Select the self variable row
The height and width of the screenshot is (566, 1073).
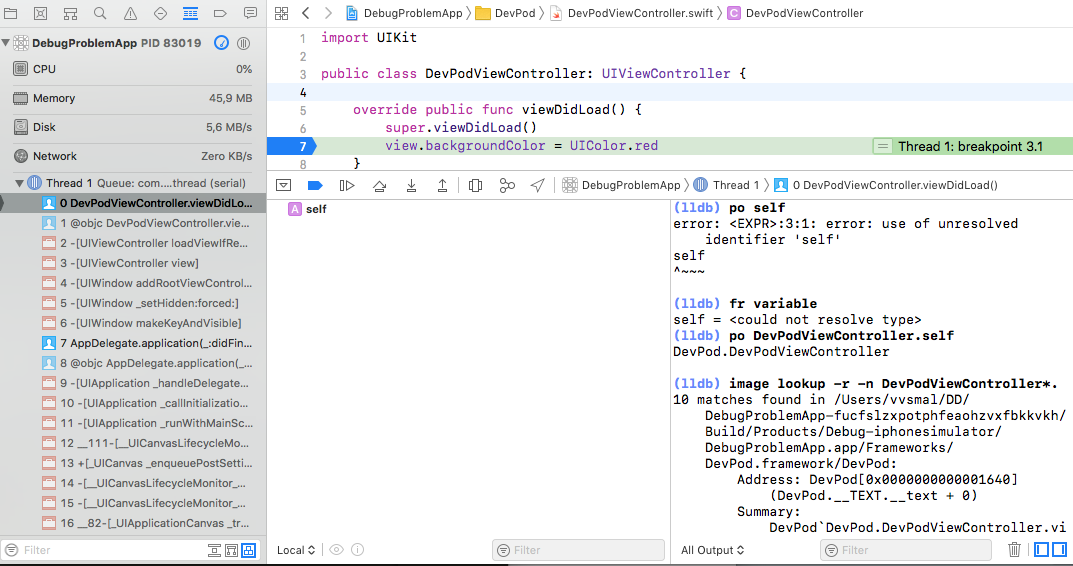469,209
